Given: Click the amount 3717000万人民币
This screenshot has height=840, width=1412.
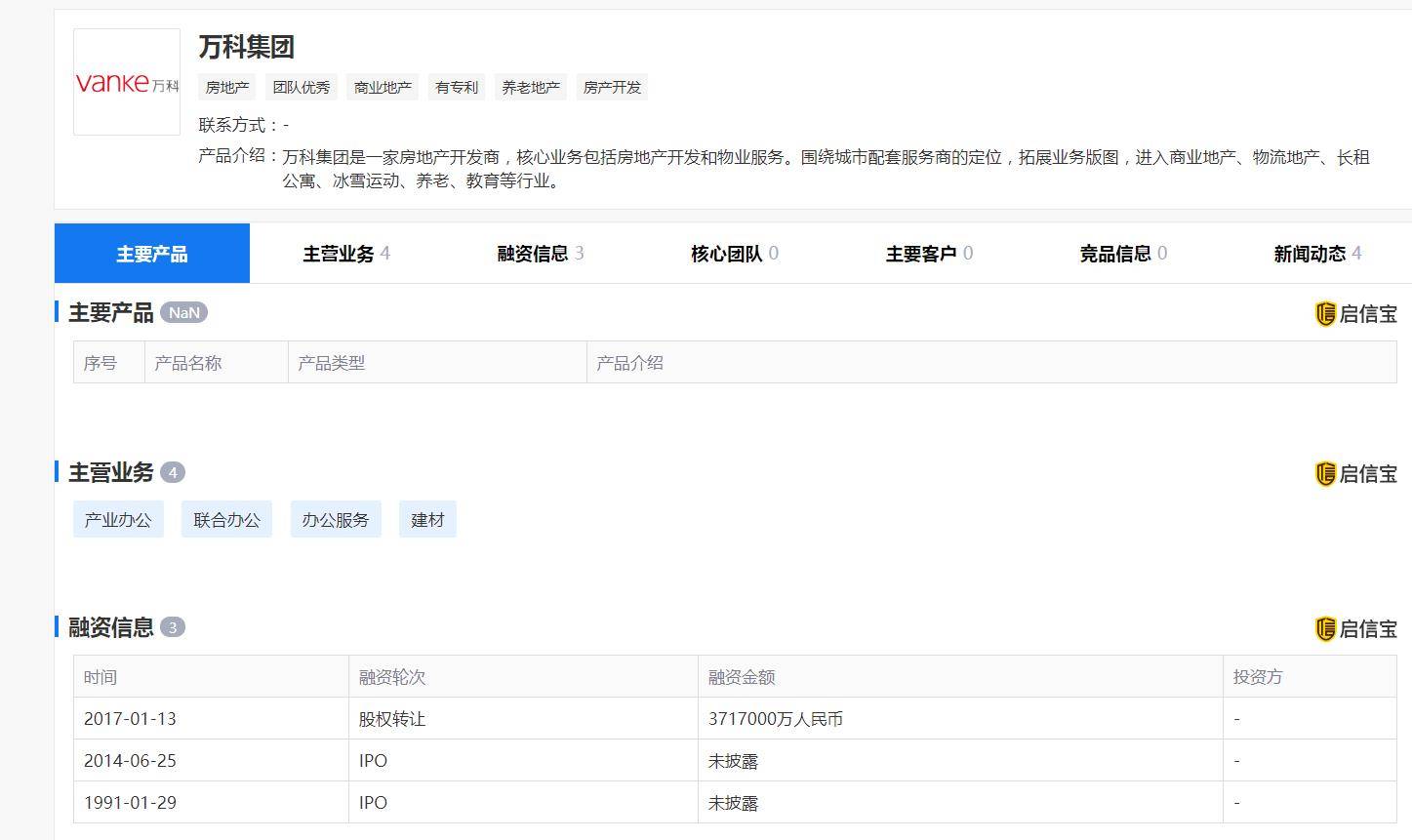Looking at the screenshot, I should click(776, 719).
